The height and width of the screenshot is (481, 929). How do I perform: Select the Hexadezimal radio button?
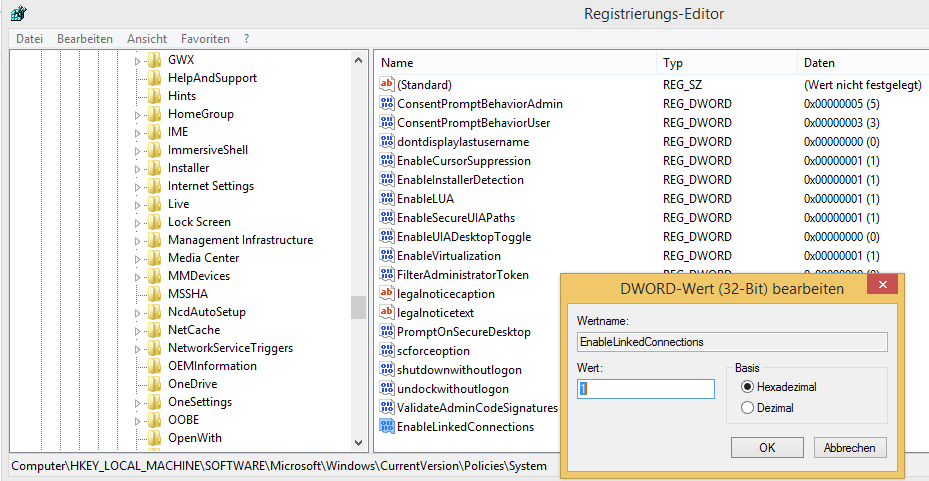(748, 387)
